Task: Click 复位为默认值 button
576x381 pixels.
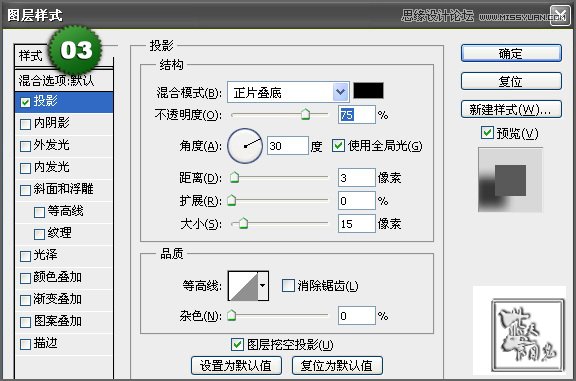Action: (x=337, y=365)
